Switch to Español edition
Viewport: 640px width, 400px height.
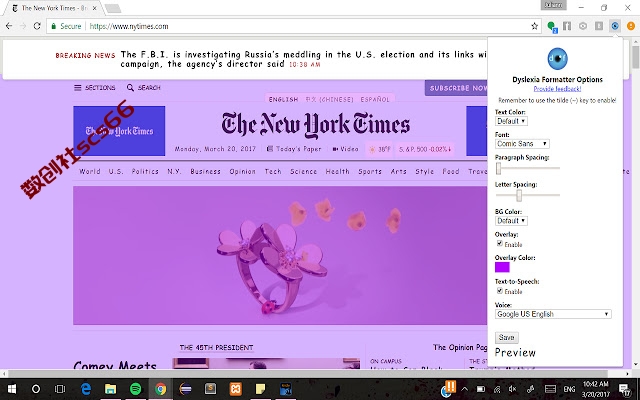pos(375,99)
